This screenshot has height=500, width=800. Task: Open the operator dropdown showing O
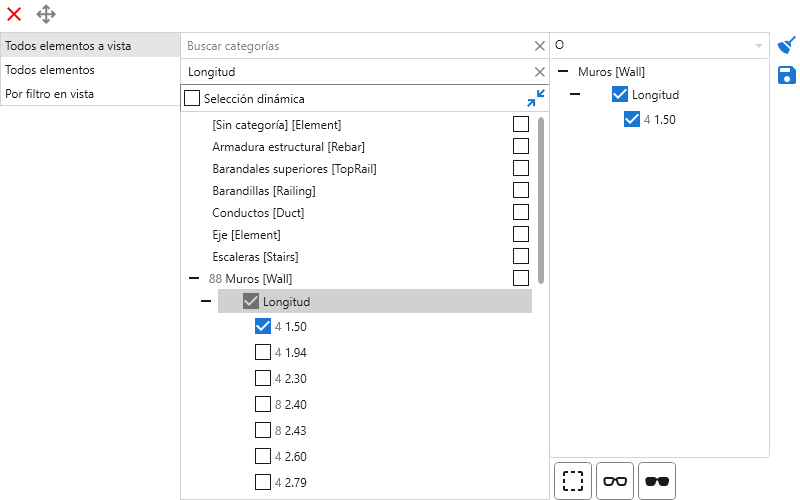pyautogui.click(x=759, y=46)
